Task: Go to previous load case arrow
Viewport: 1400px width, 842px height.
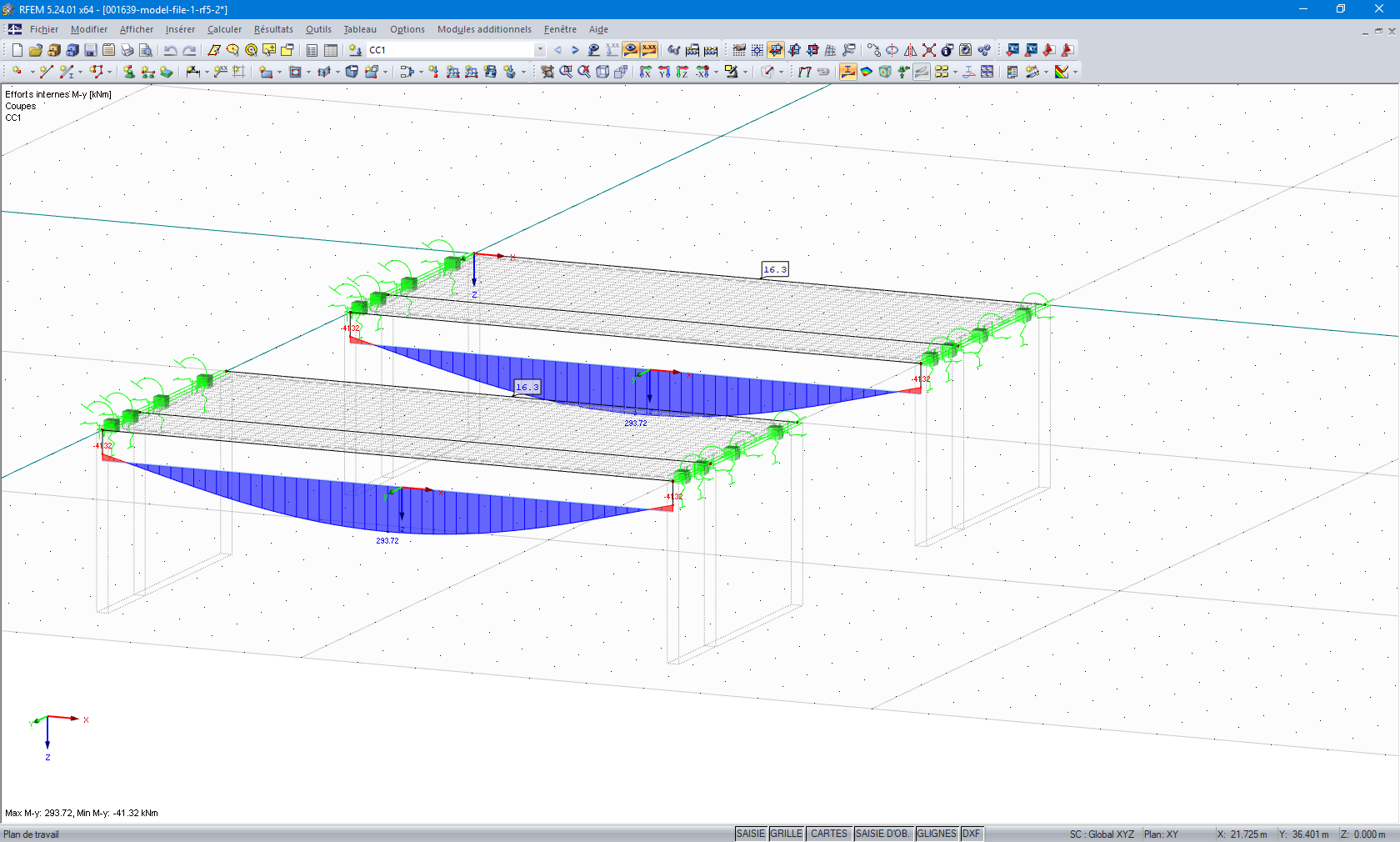Action: tap(557, 50)
